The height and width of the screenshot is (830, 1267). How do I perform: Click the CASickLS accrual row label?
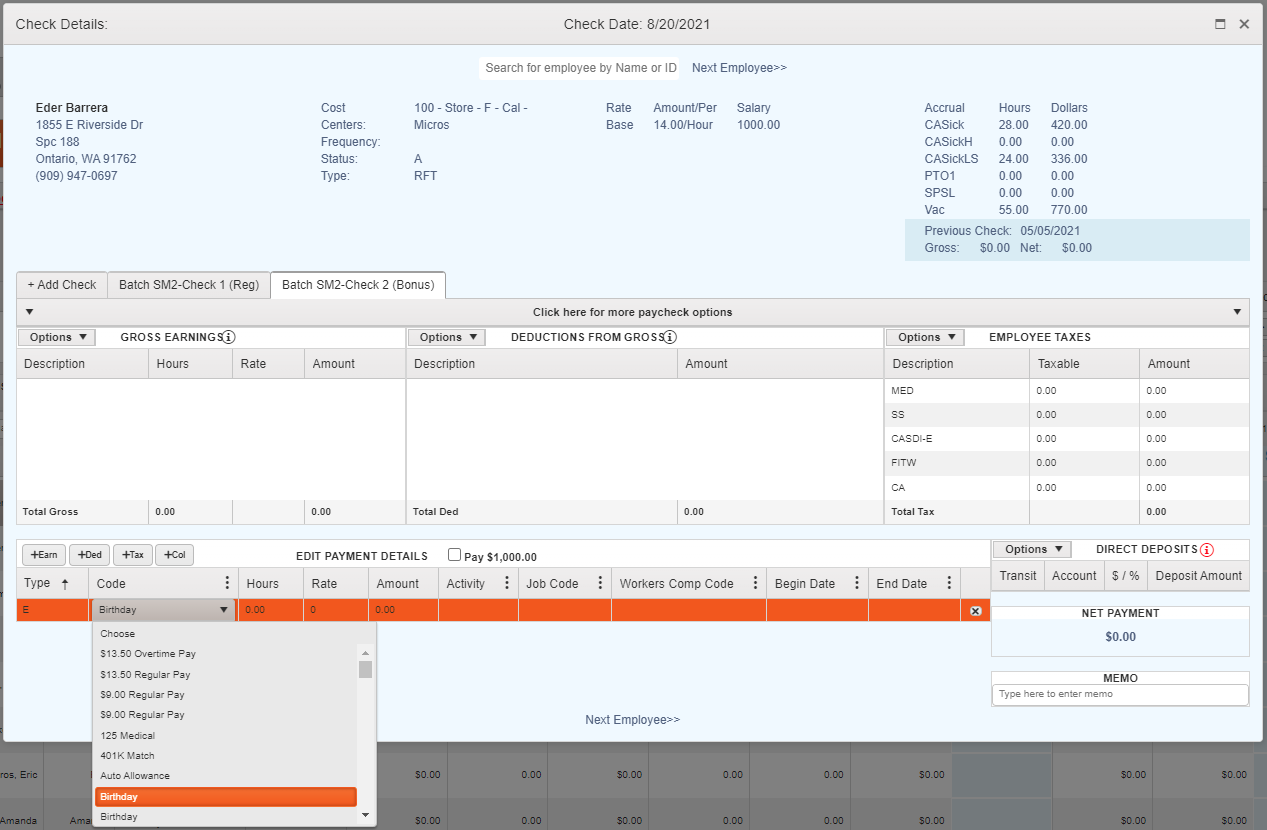pyautogui.click(x=951, y=159)
